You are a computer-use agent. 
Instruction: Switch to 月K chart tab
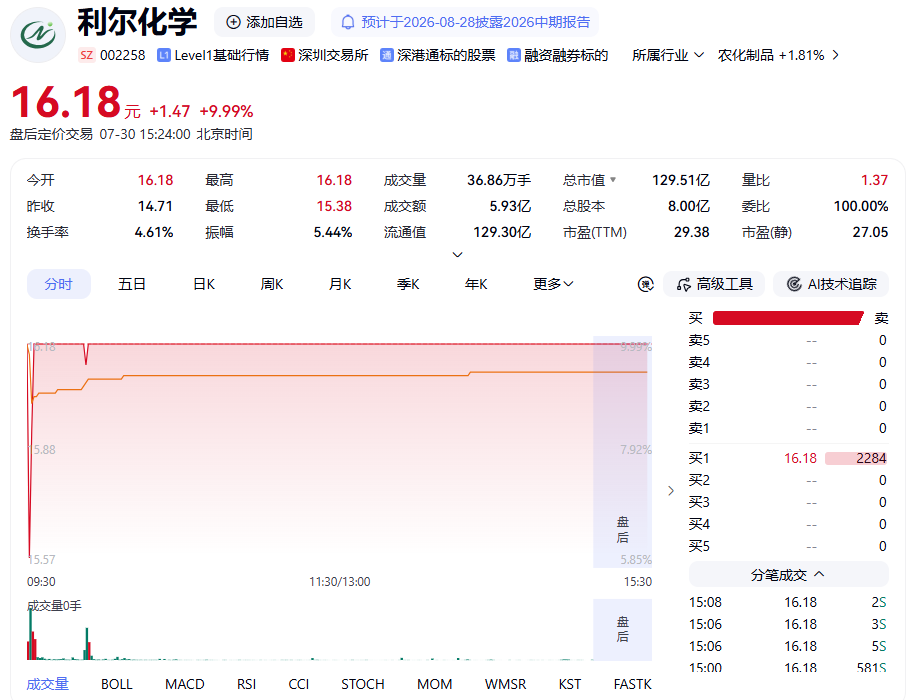340,284
